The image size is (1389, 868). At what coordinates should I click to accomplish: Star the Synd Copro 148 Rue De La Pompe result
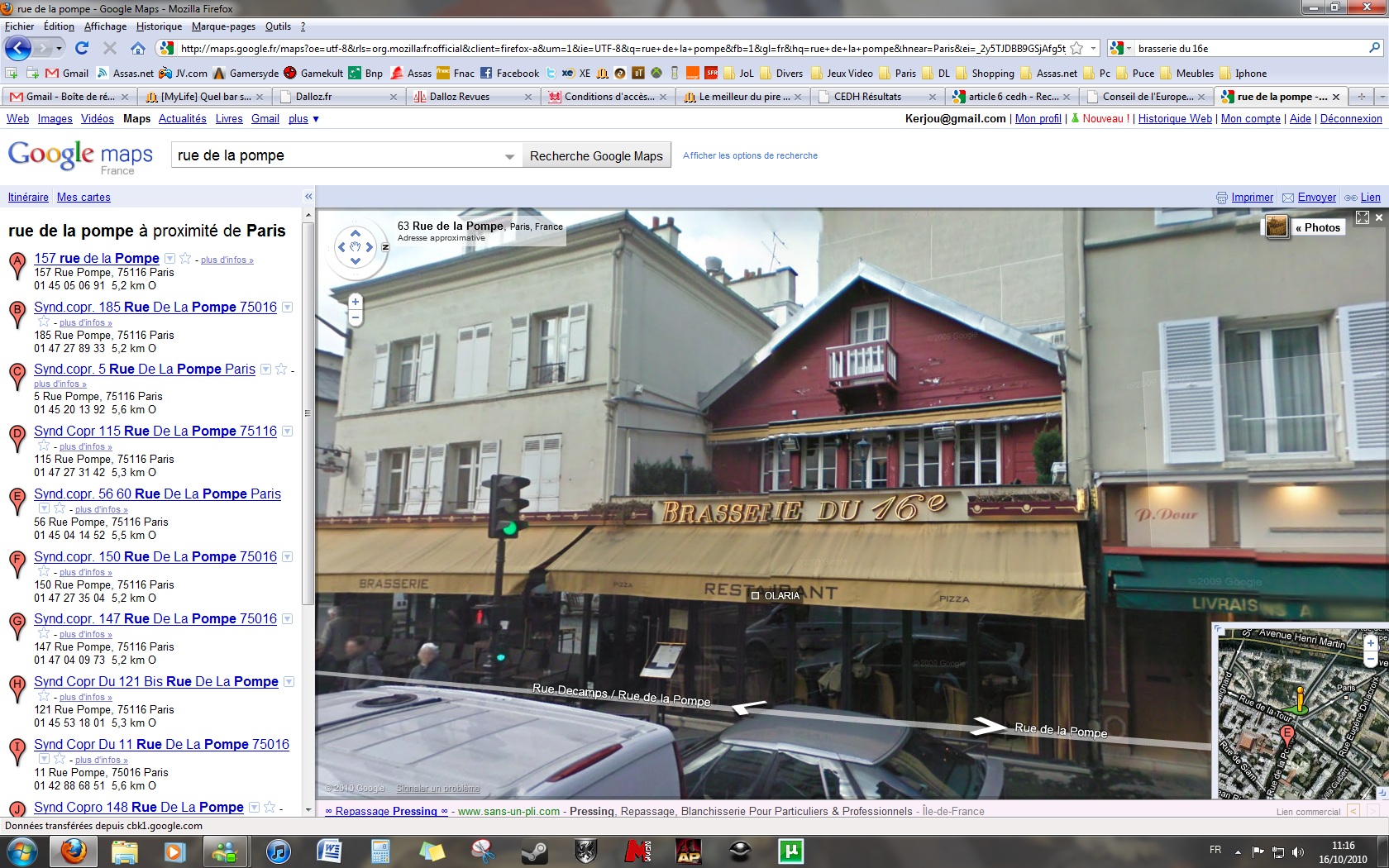coord(269,807)
